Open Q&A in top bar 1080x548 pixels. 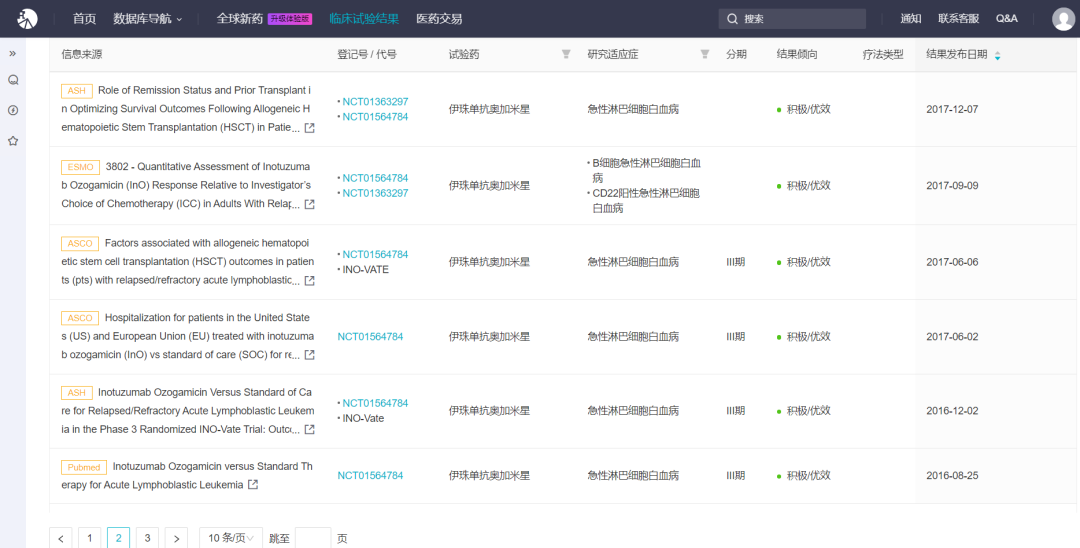[x=1006, y=19]
